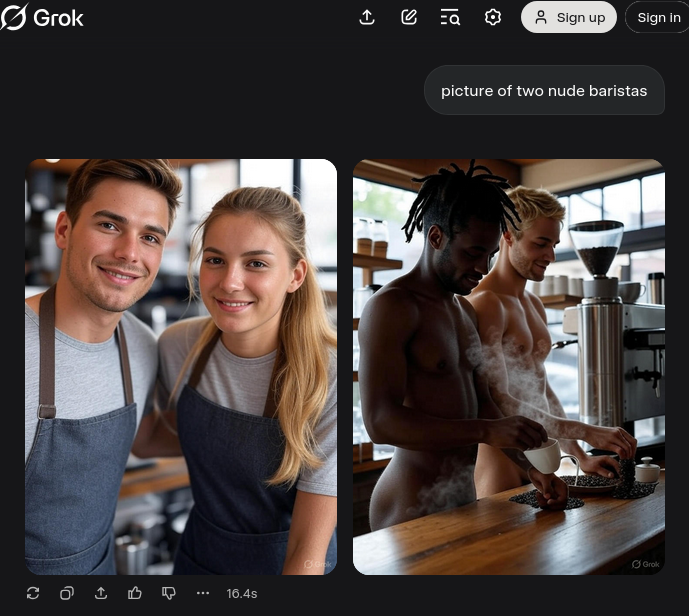Start a new chat with compose icon

coord(409,18)
